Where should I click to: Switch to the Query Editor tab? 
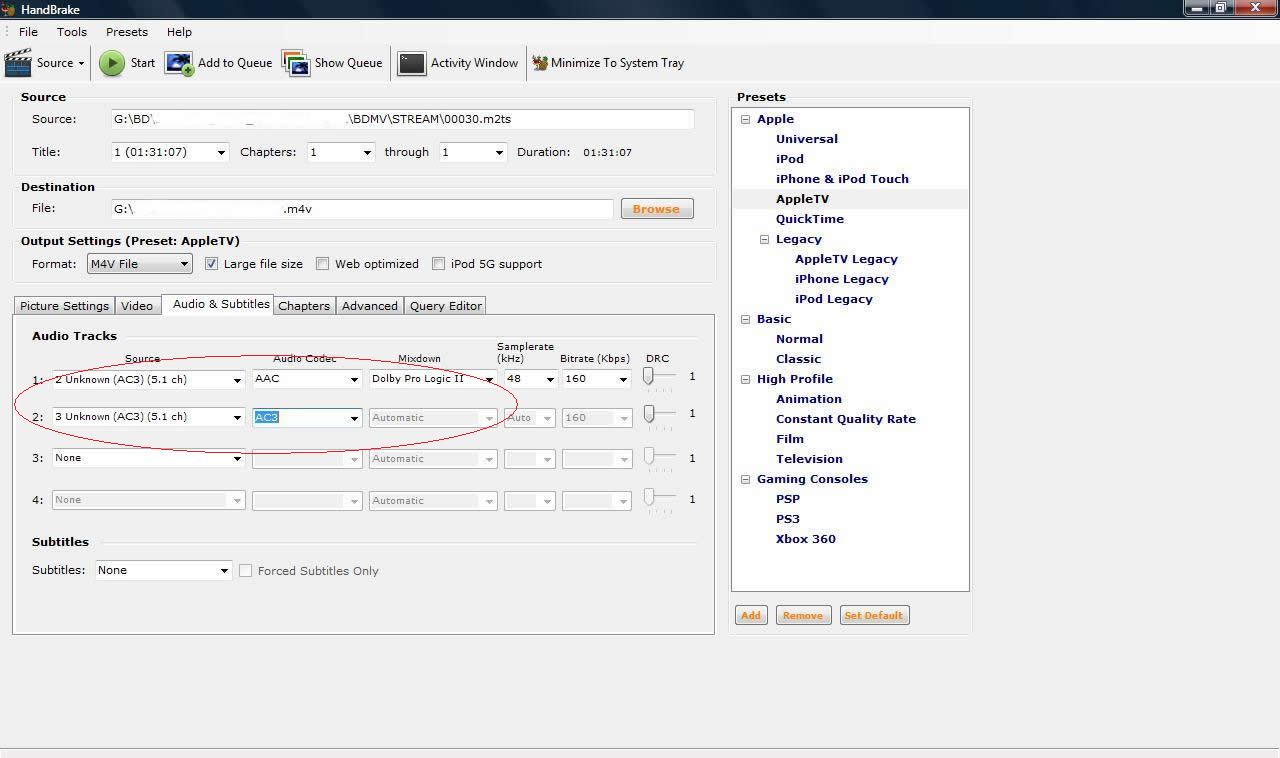[x=446, y=306]
